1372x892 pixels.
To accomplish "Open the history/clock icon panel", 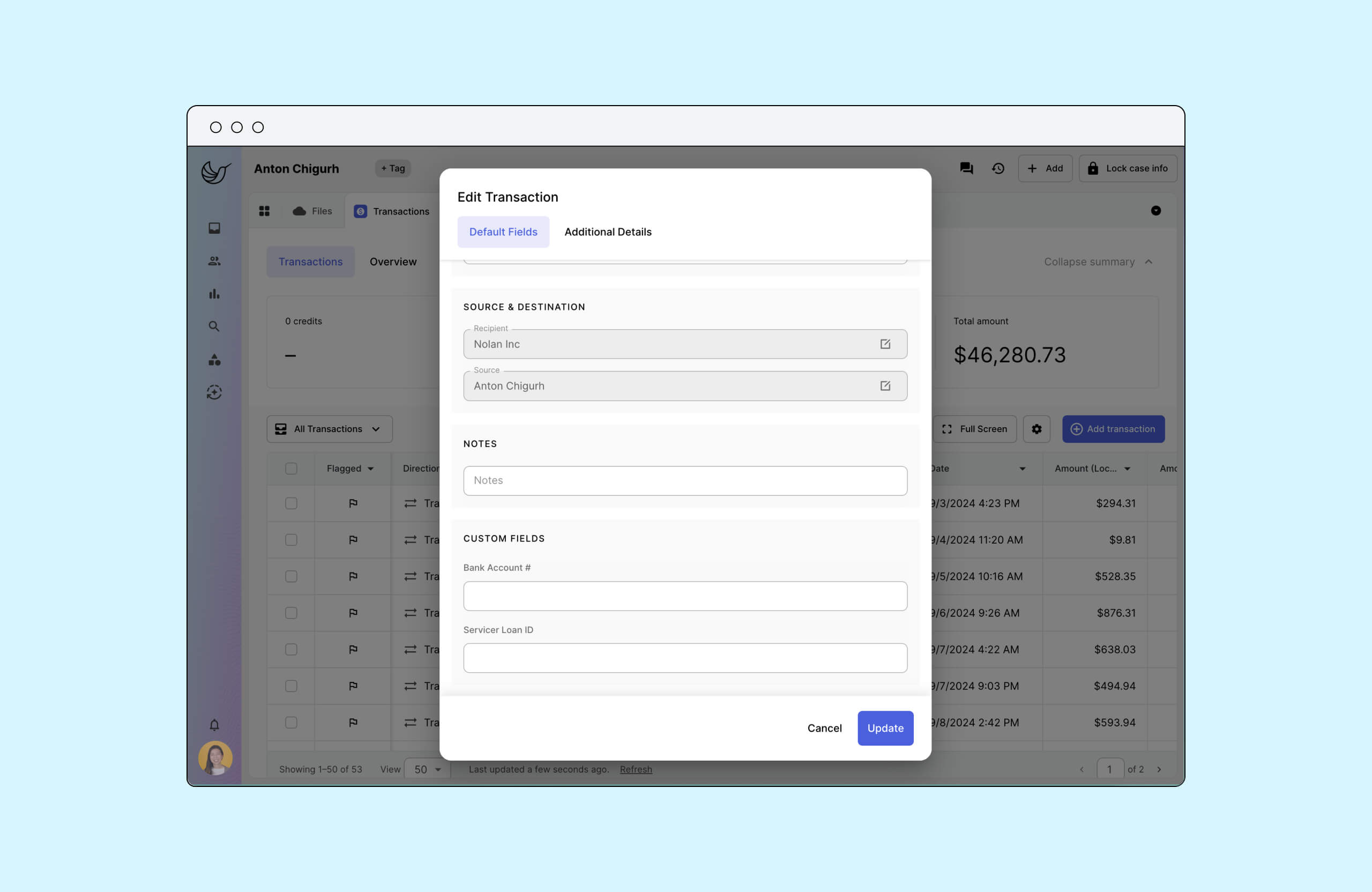I will pos(998,168).
